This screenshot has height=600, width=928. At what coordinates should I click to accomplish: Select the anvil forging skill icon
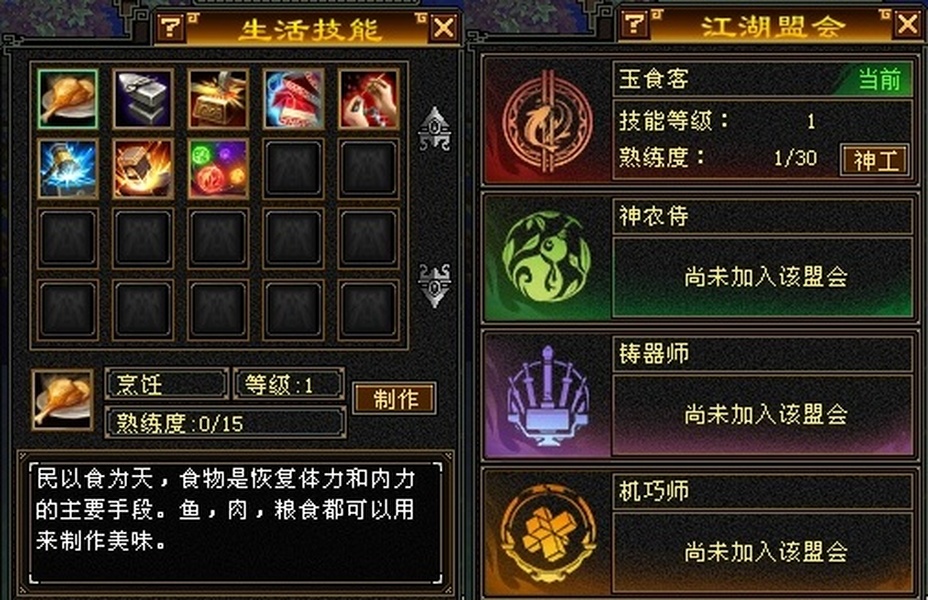(143, 99)
